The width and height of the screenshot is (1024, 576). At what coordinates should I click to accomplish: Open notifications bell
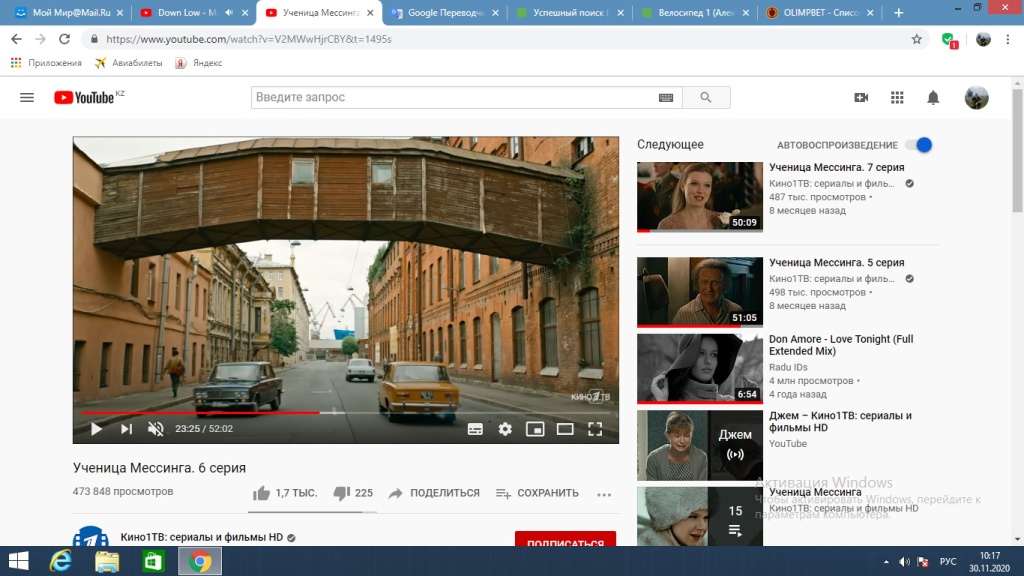coord(933,97)
